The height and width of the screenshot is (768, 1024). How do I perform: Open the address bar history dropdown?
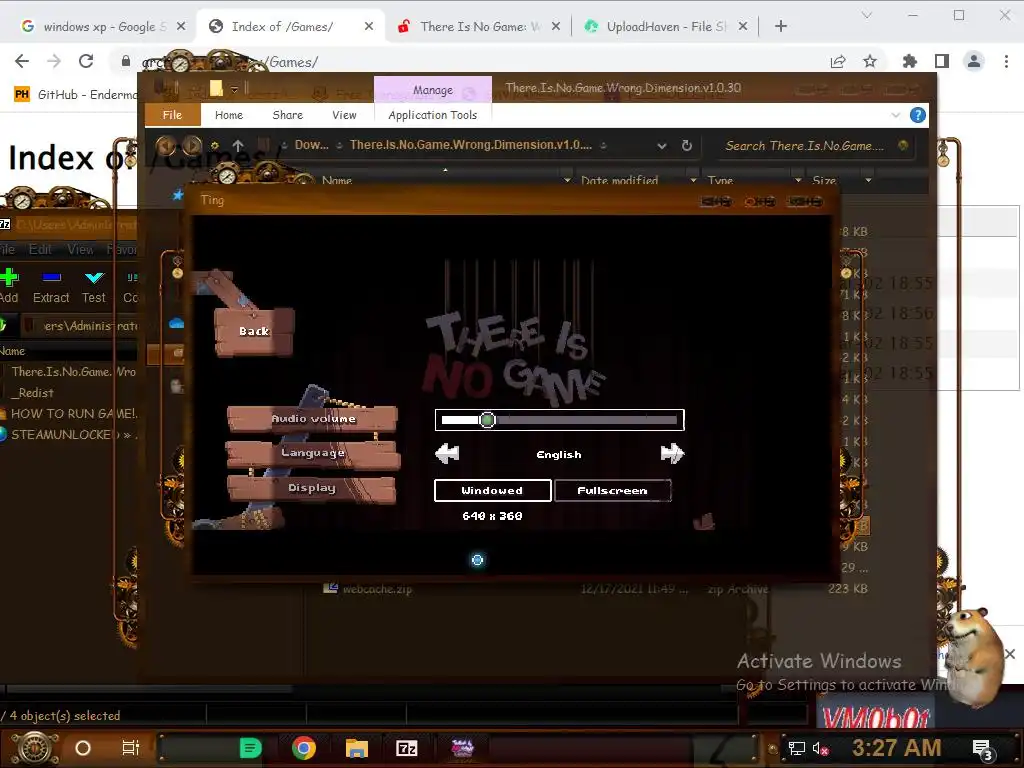point(662,146)
